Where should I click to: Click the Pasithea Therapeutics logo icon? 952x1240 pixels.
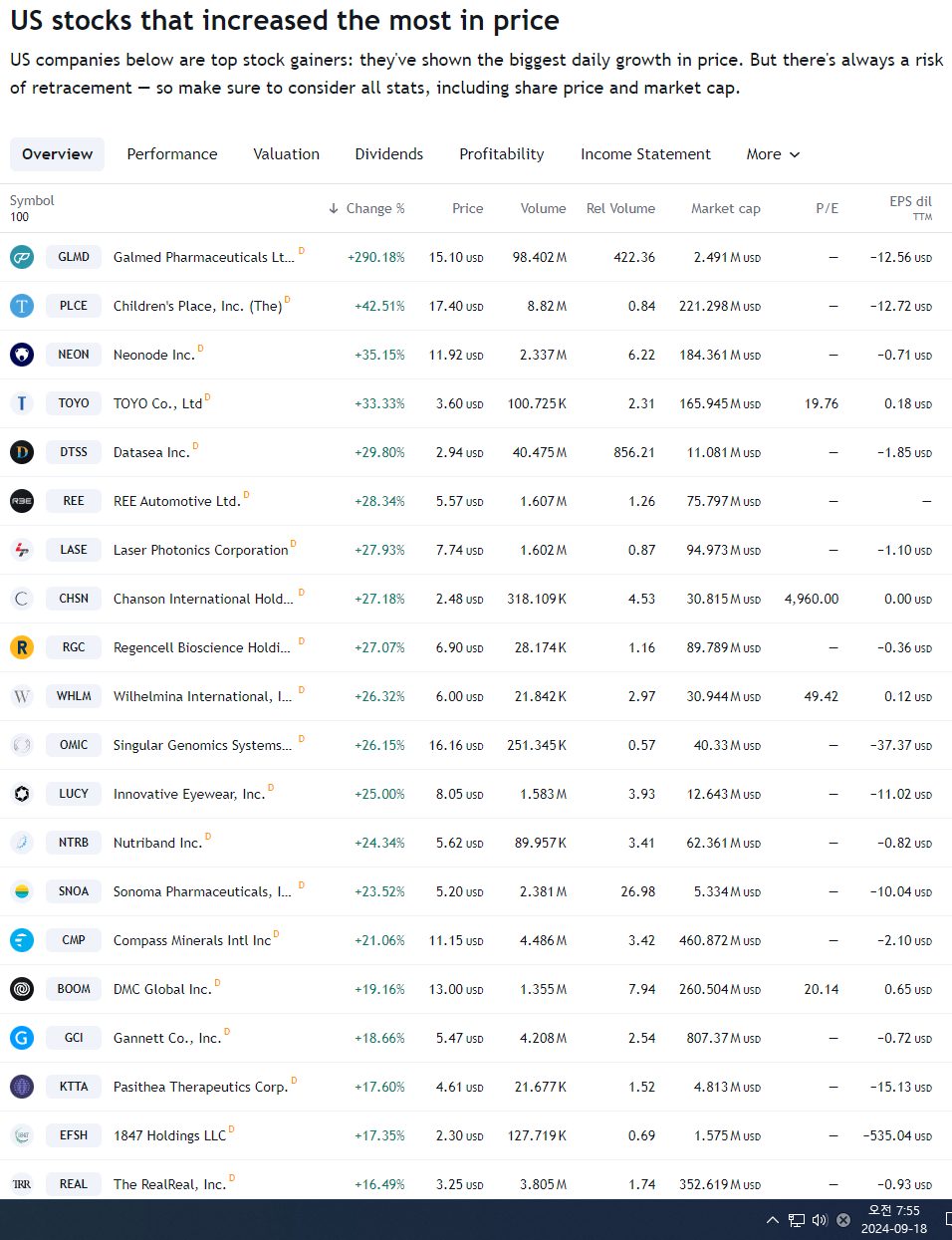tap(22, 1087)
